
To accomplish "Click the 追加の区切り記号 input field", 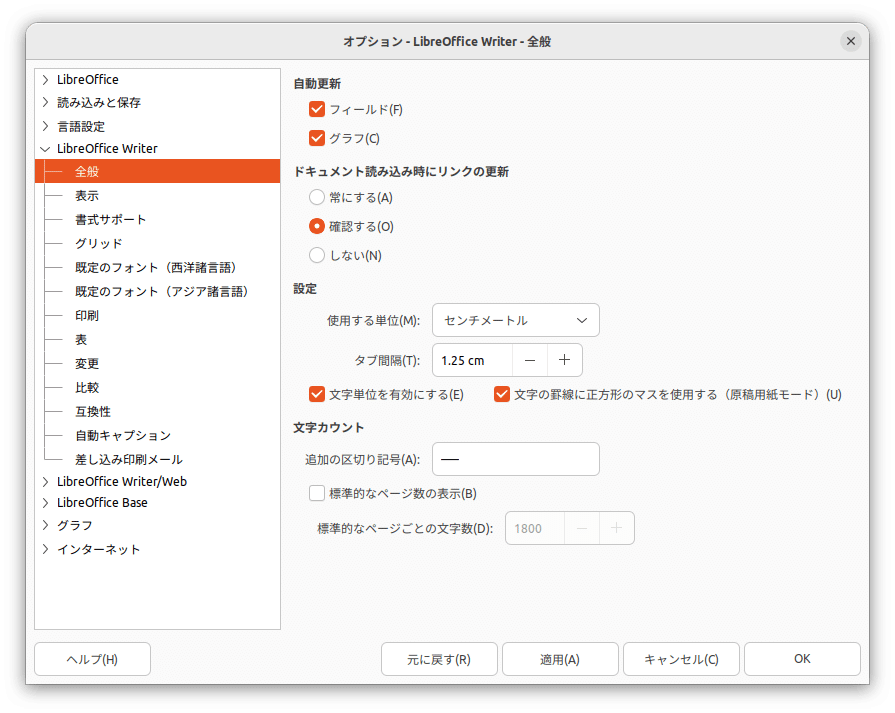I will pyautogui.click(x=515, y=459).
